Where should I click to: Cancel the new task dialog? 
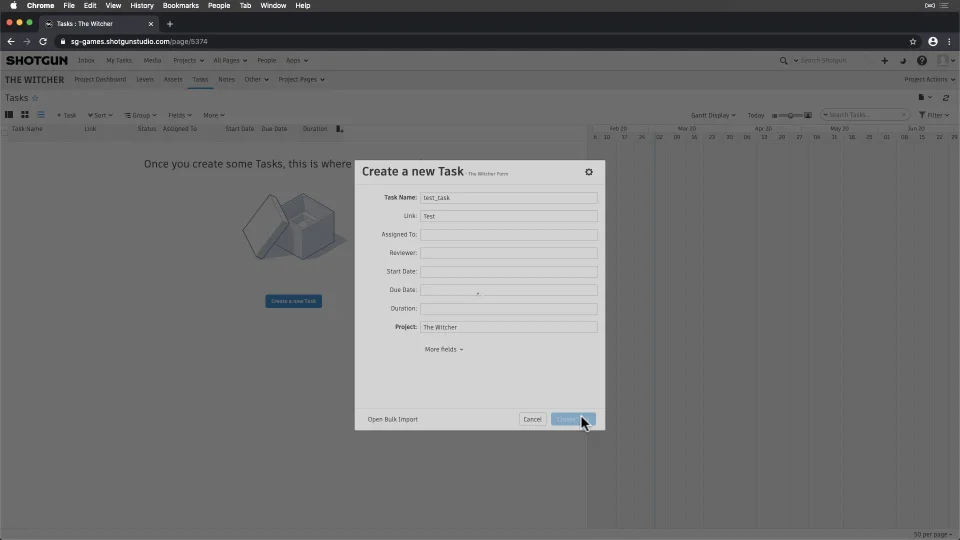coord(532,419)
